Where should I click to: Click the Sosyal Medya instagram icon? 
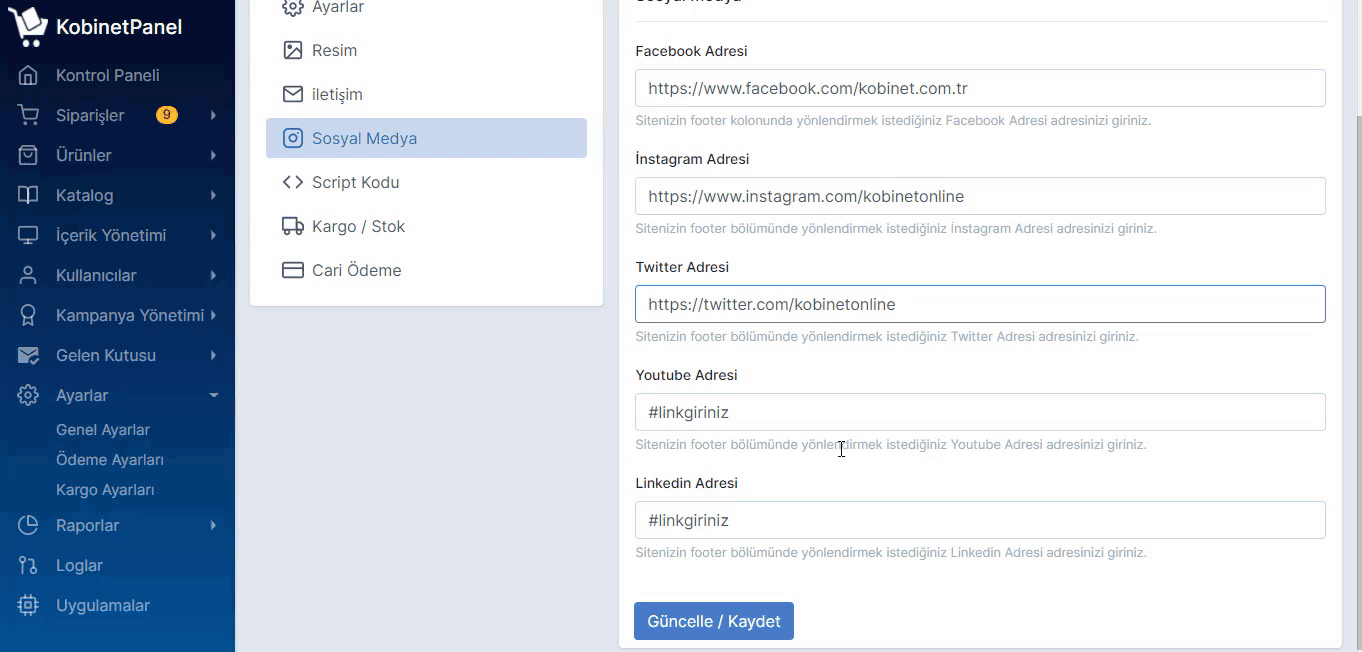(x=293, y=138)
